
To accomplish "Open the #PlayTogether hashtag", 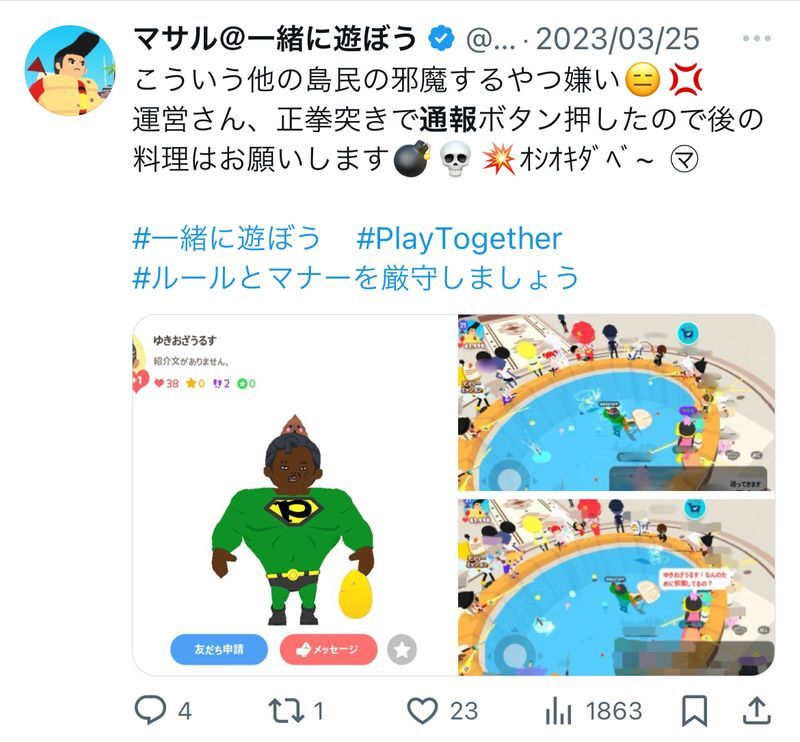I will (x=459, y=239).
